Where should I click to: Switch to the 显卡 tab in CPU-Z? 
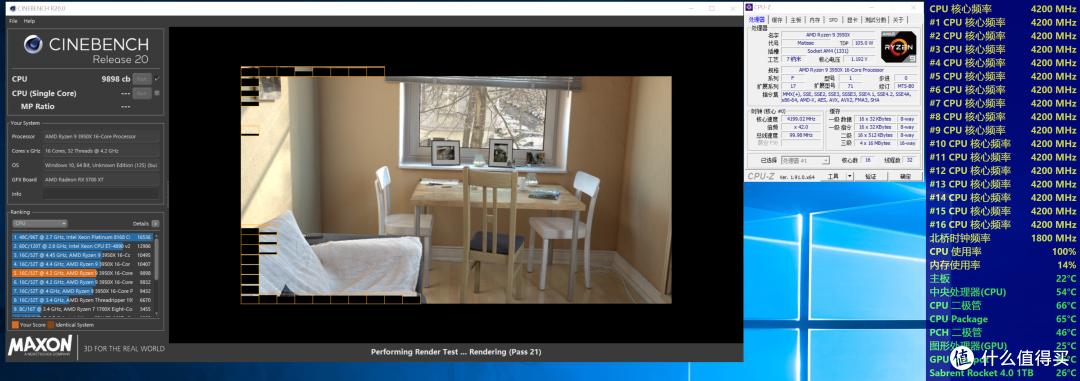coord(852,20)
